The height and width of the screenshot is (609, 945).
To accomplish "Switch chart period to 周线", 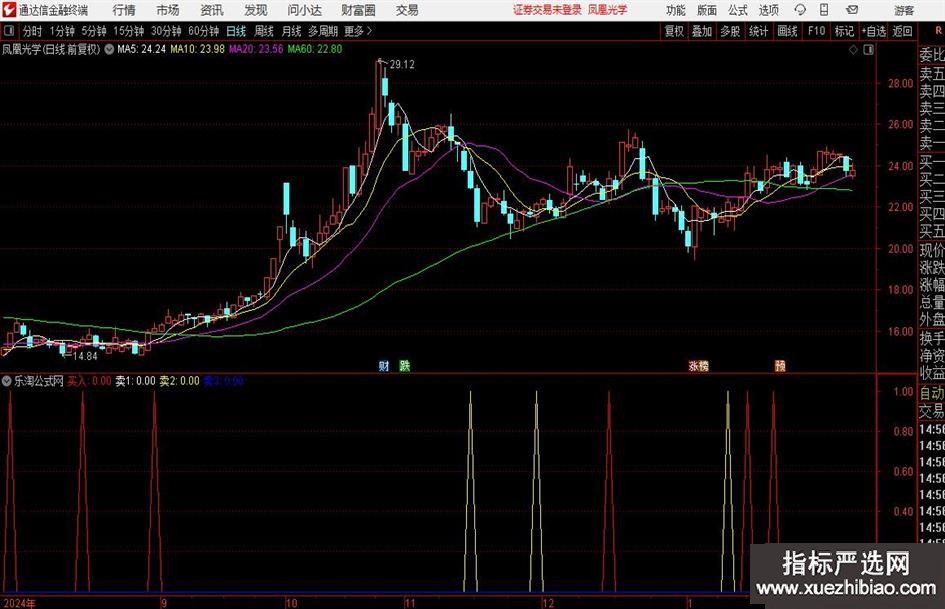I will point(264,31).
